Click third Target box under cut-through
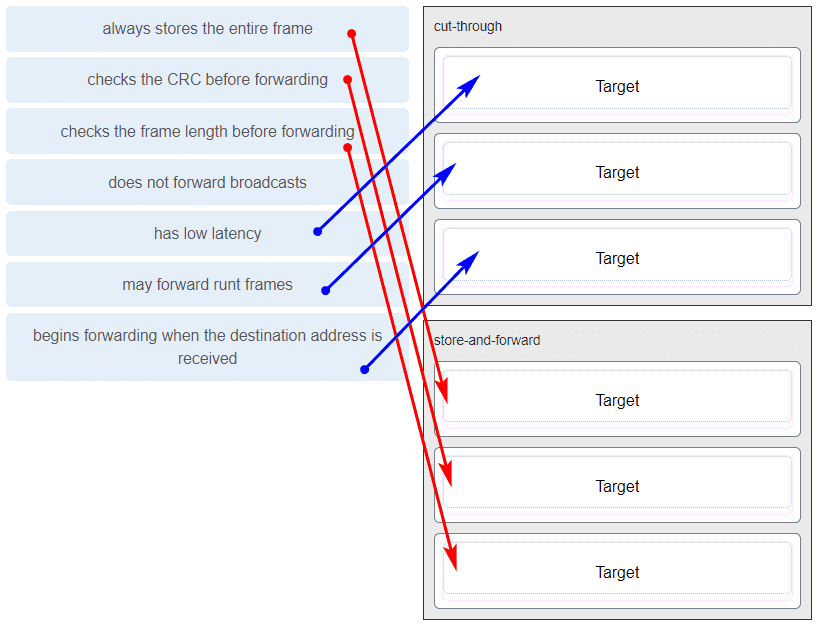The height and width of the screenshot is (628, 820). pyautogui.click(x=617, y=257)
